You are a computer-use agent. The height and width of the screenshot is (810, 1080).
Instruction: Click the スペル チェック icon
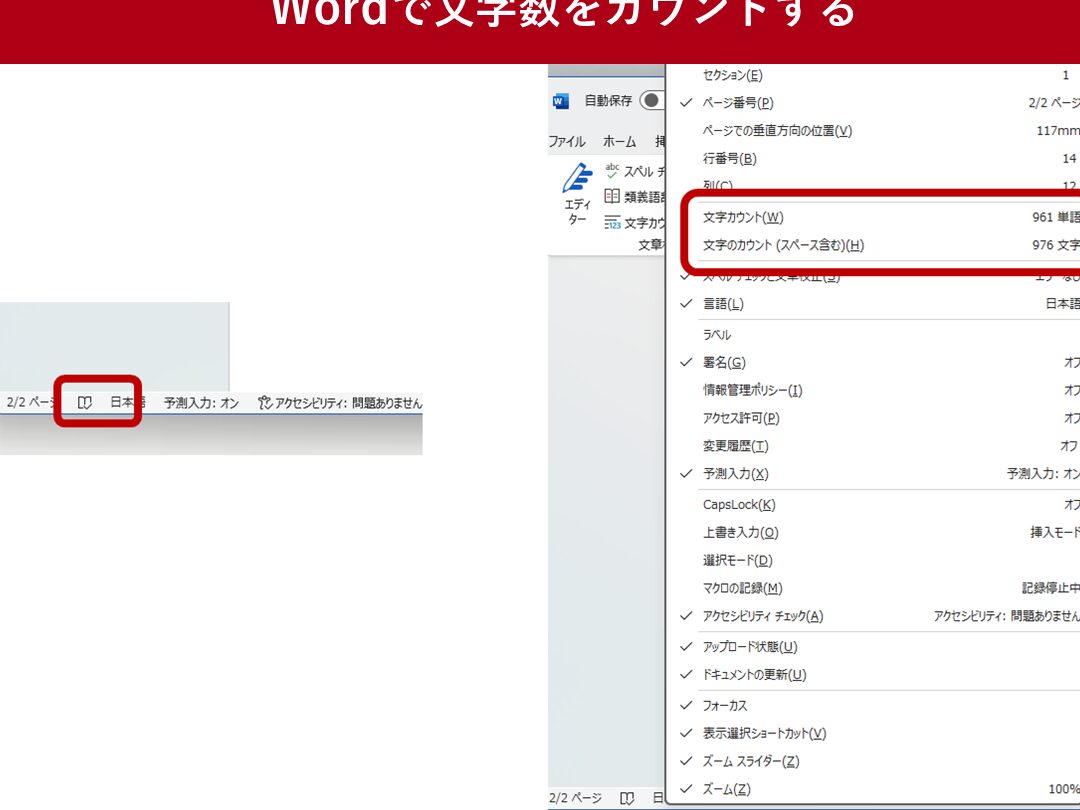[612, 171]
